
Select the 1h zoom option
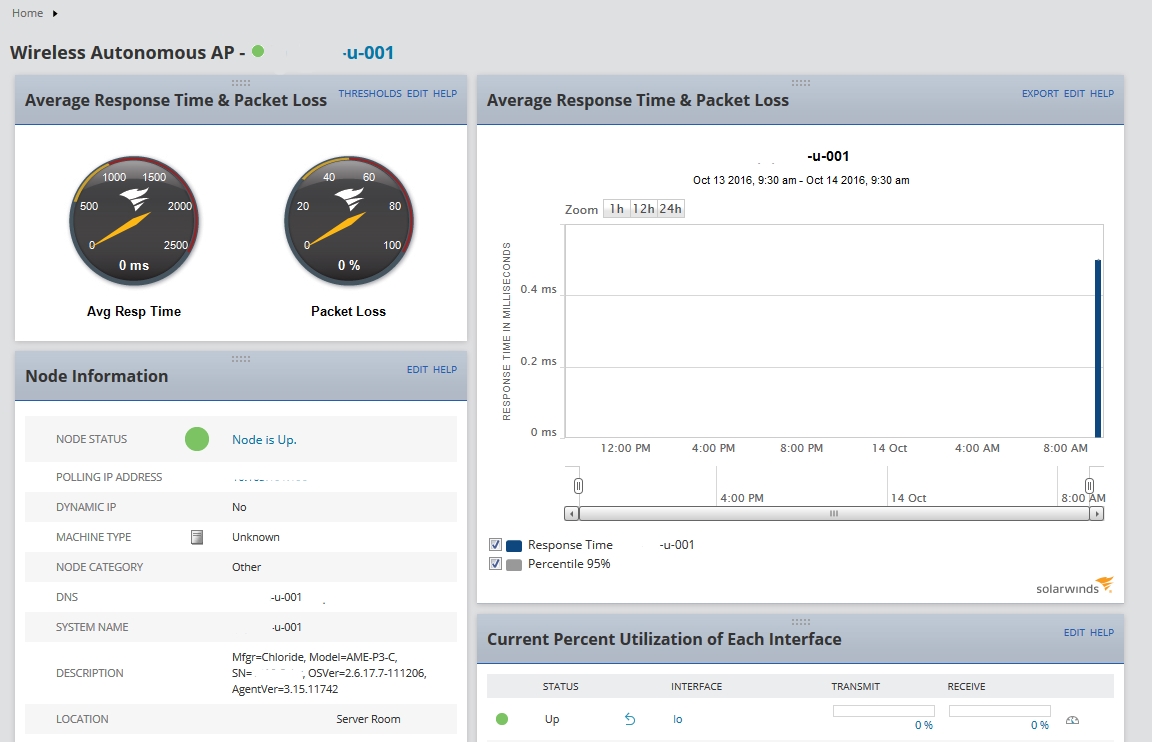tap(616, 209)
